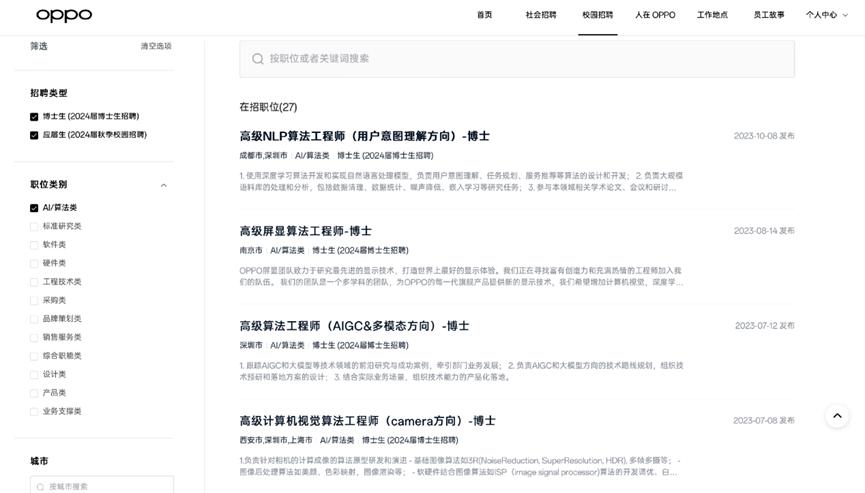Click 南京市 location of 屏显 job
865x493 pixels.
(251, 250)
